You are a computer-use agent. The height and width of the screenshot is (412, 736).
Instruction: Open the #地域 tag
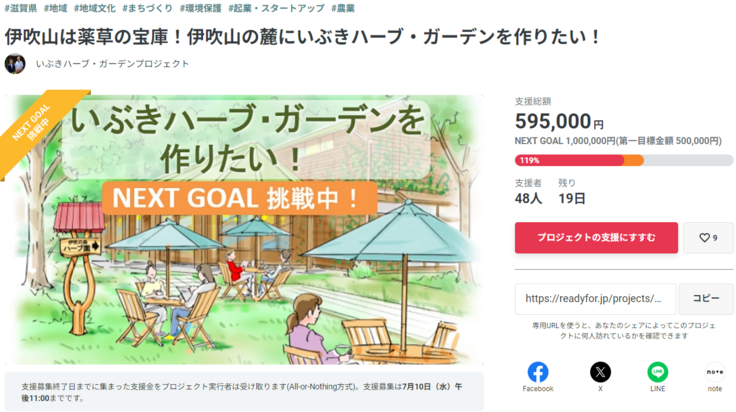(56, 8)
